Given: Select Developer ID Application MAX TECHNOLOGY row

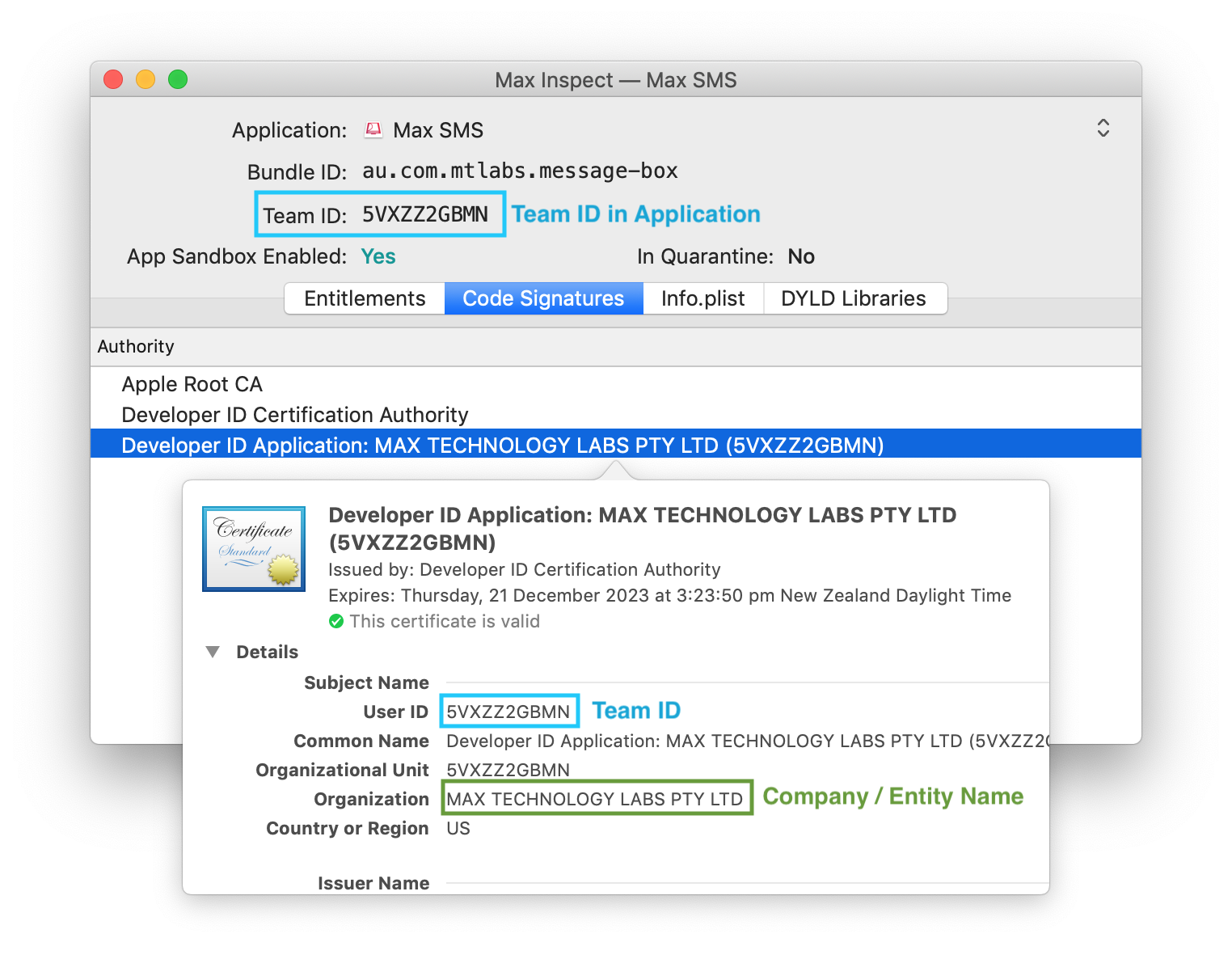Looking at the screenshot, I should [502, 446].
